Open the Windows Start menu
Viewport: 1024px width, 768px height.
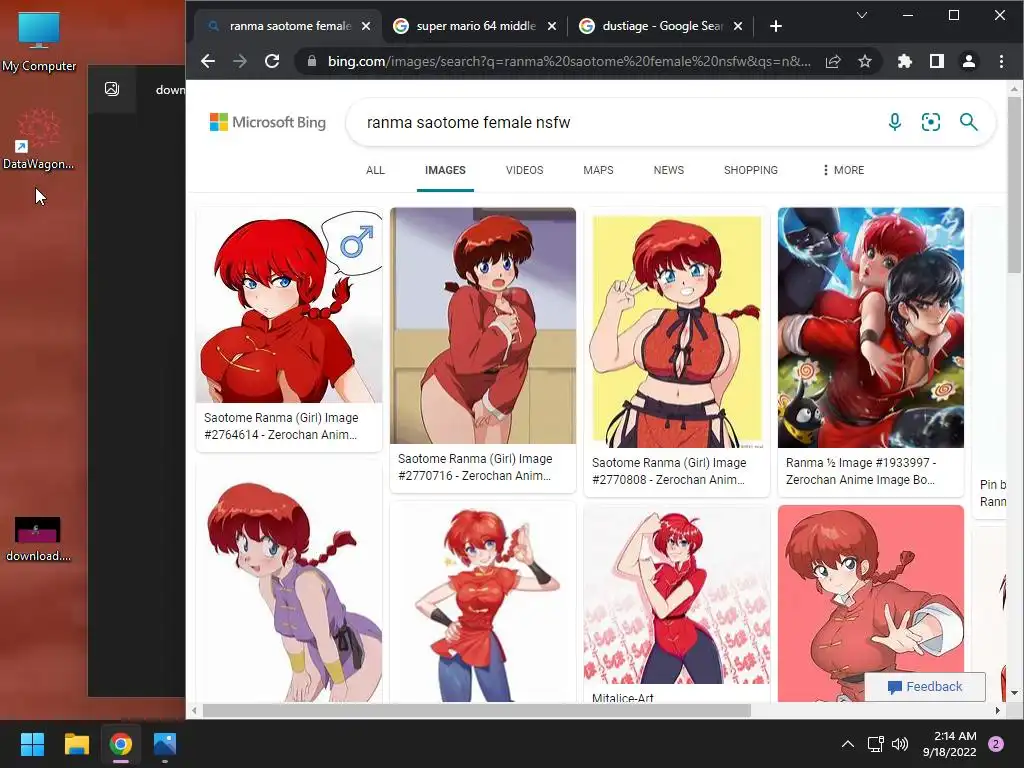[32, 744]
